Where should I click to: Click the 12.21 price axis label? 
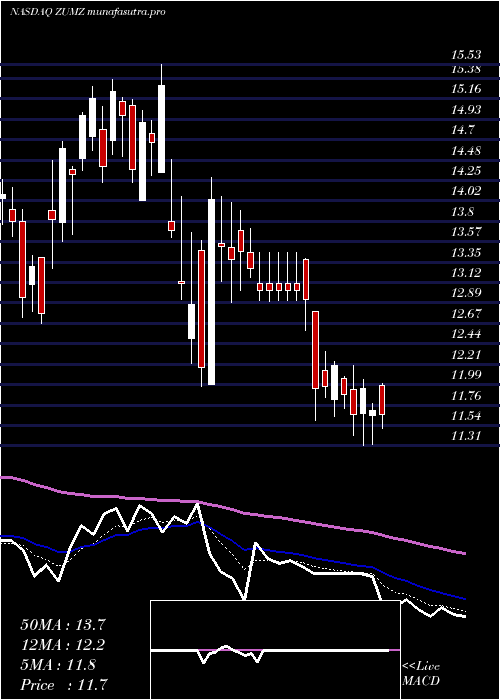(x=466, y=355)
